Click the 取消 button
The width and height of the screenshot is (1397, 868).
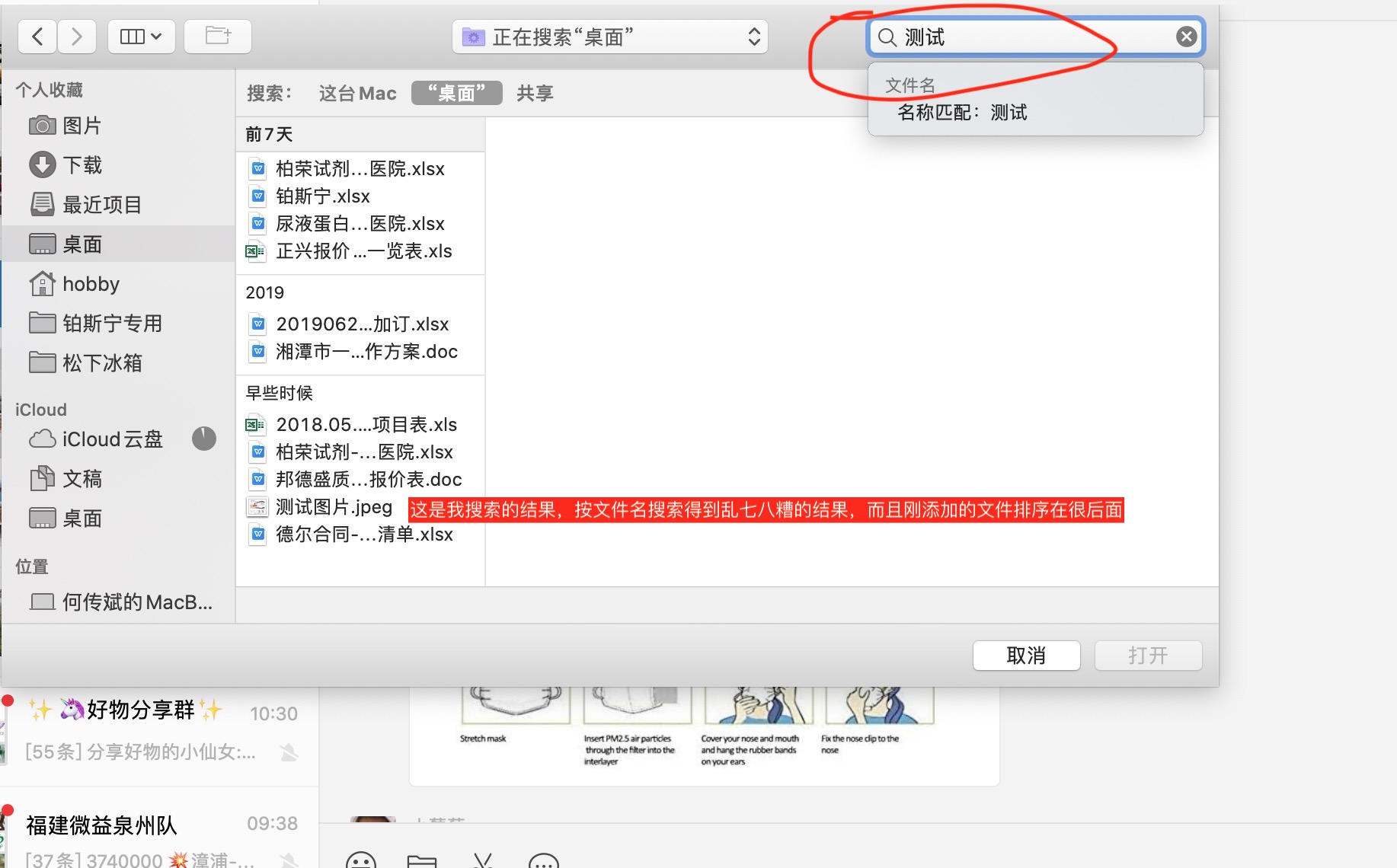tap(1026, 656)
